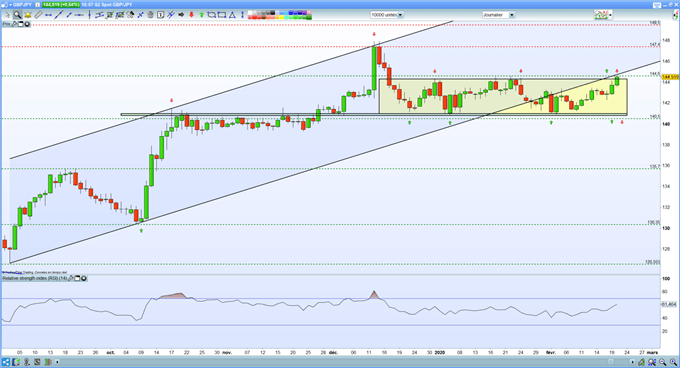Select the triangle drawing tool
Image resolution: width=680 pixels, height=368 pixels.
[232, 15]
